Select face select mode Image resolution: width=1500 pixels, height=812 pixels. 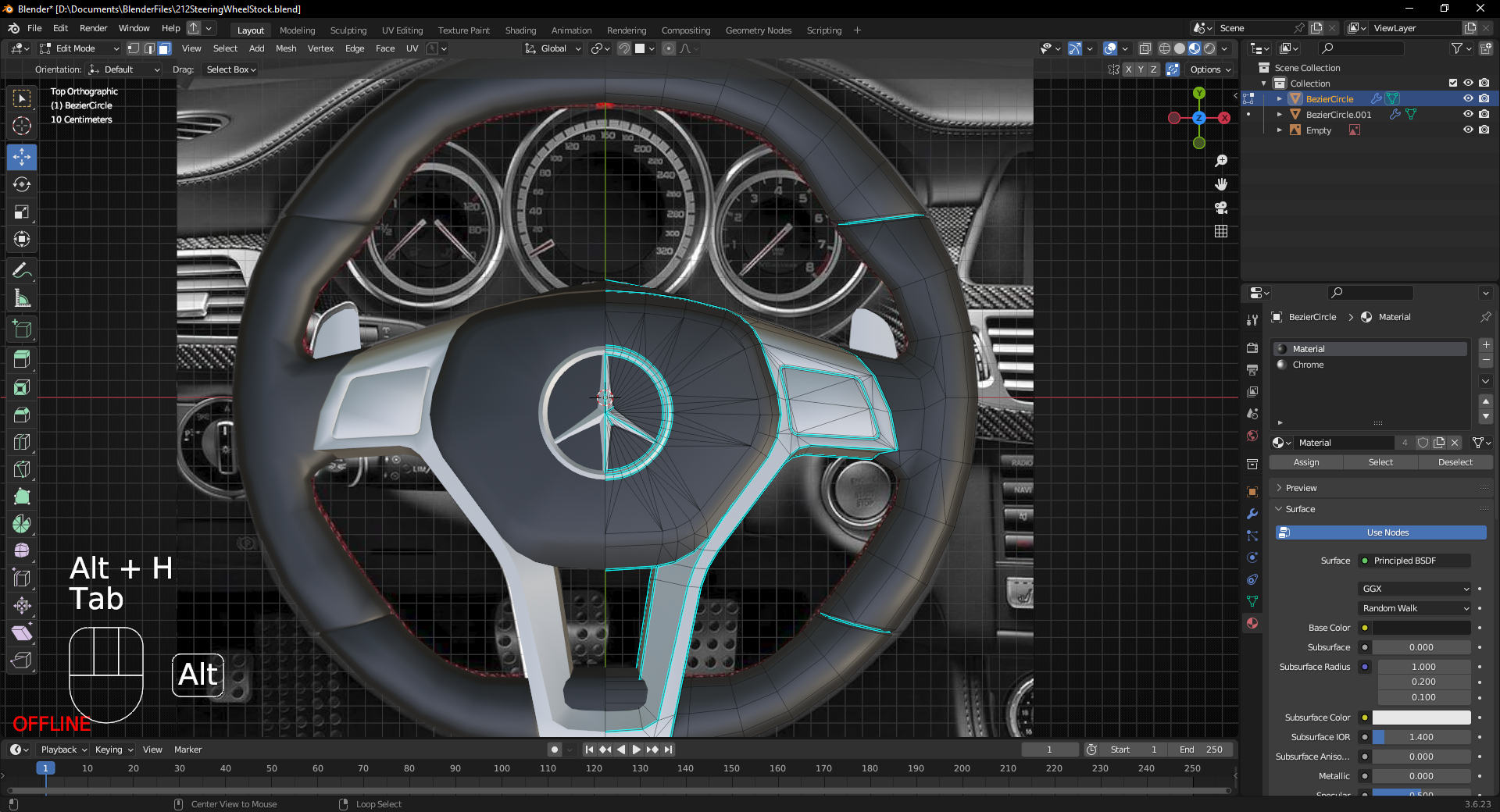tap(165, 48)
